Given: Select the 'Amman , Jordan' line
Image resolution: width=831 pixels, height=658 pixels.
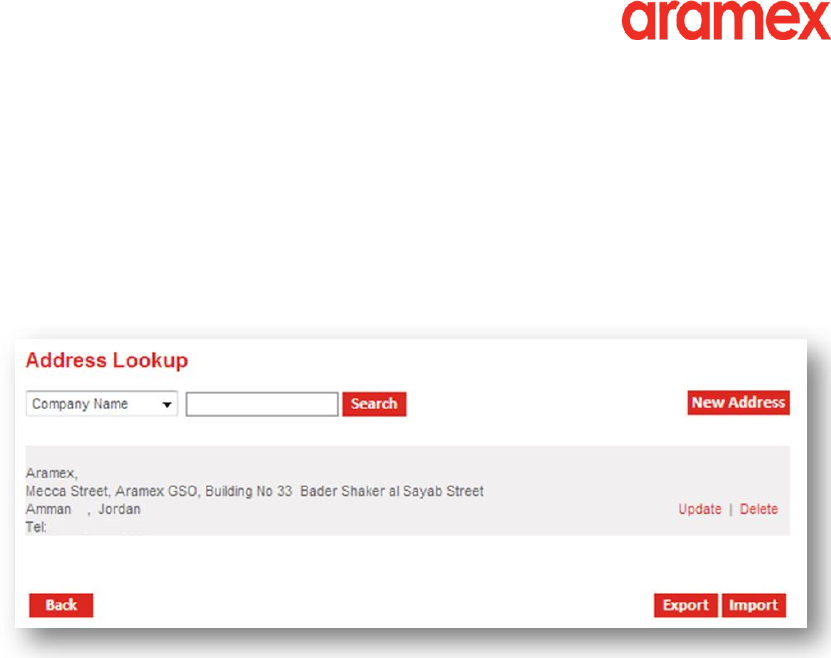Looking at the screenshot, I should (x=83, y=509).
